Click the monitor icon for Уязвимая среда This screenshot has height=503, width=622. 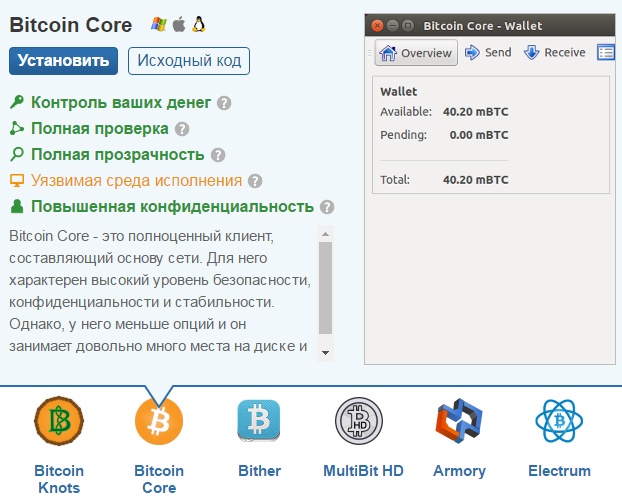[17, 180]
